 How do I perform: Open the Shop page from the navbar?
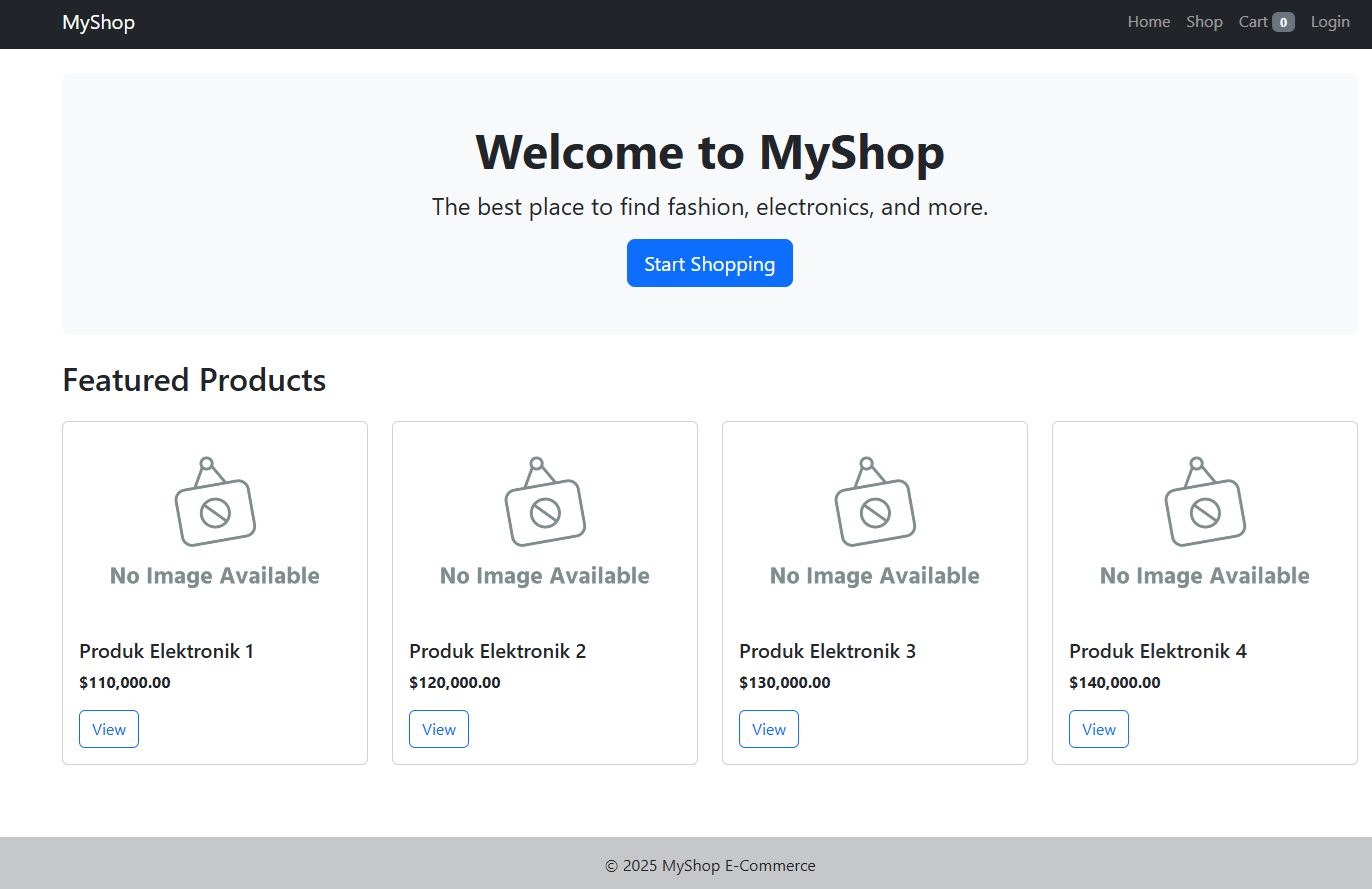[x=1204, y=21]
